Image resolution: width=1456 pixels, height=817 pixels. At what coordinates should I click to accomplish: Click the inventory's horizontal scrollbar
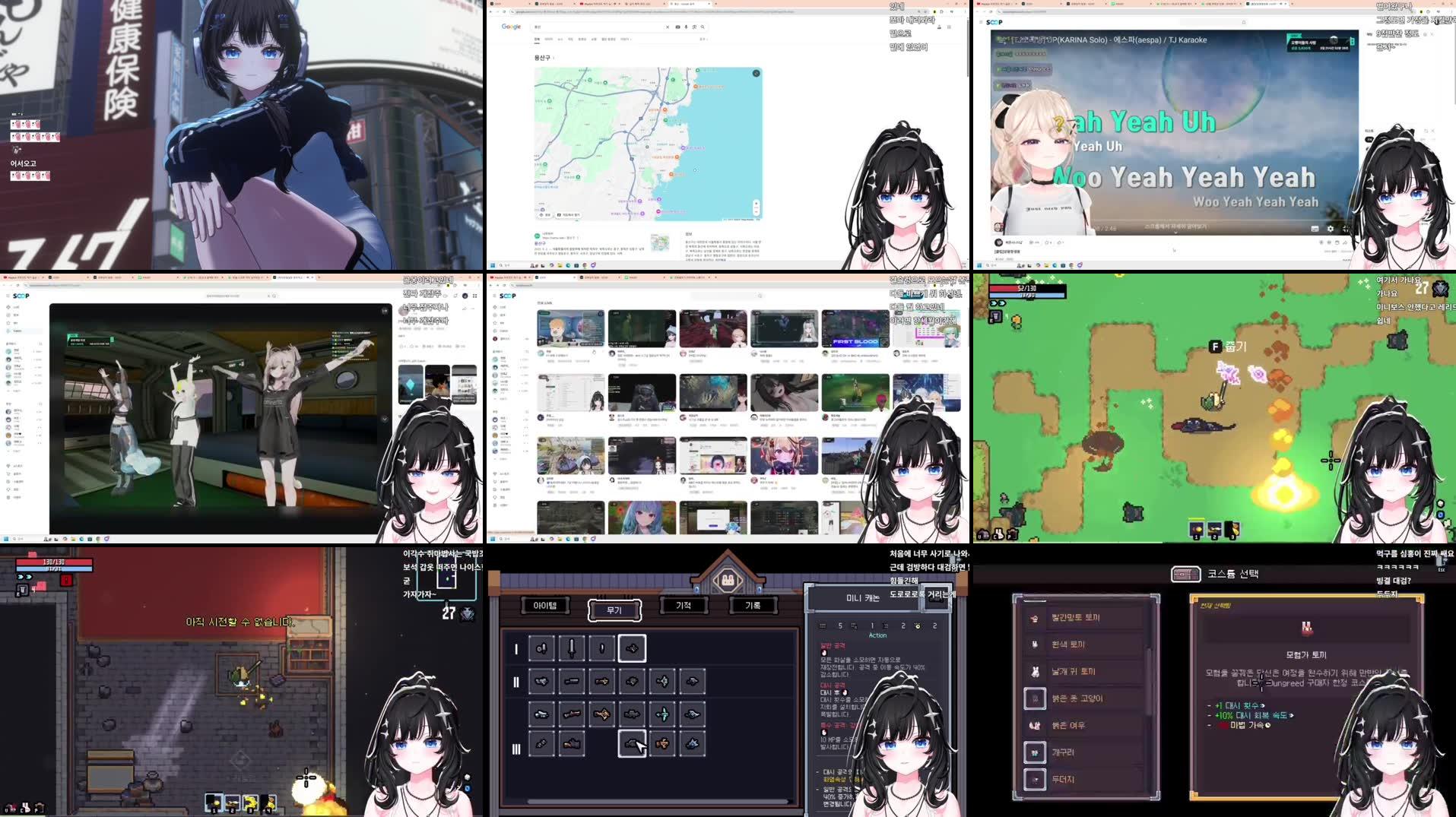[658, 801]
